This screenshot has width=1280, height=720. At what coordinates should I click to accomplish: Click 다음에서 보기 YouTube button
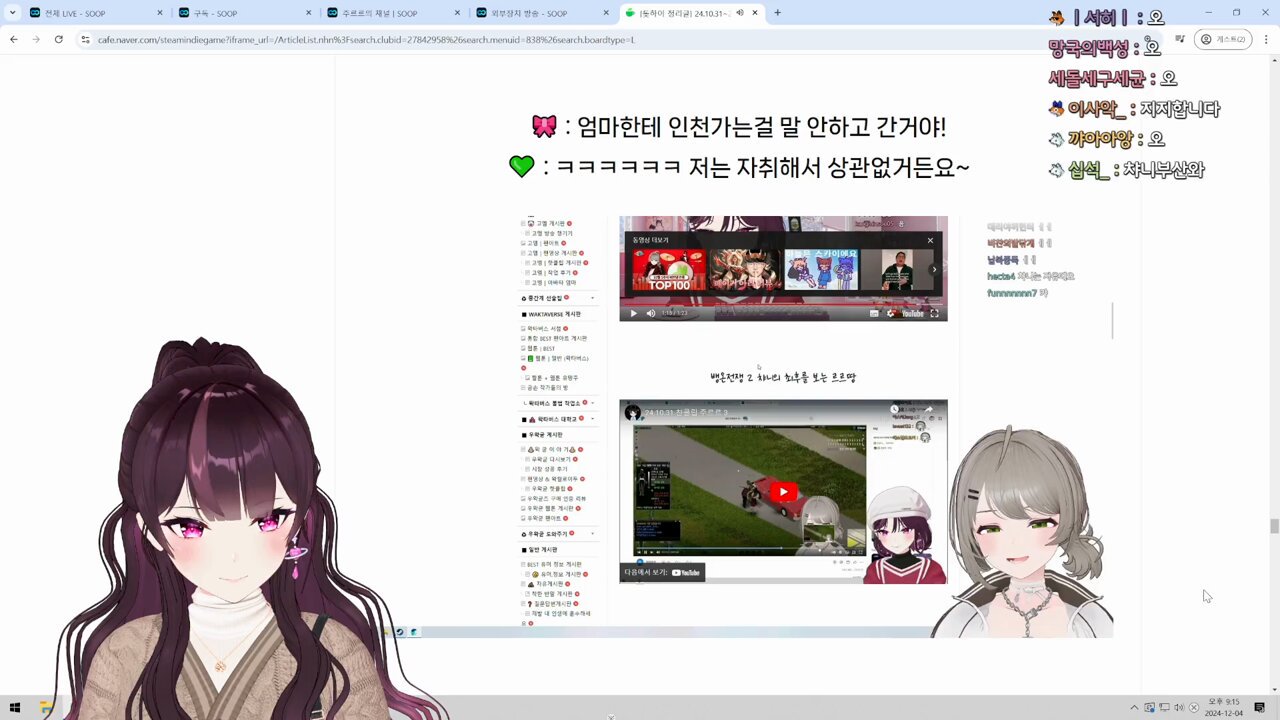tap(662, 572)
